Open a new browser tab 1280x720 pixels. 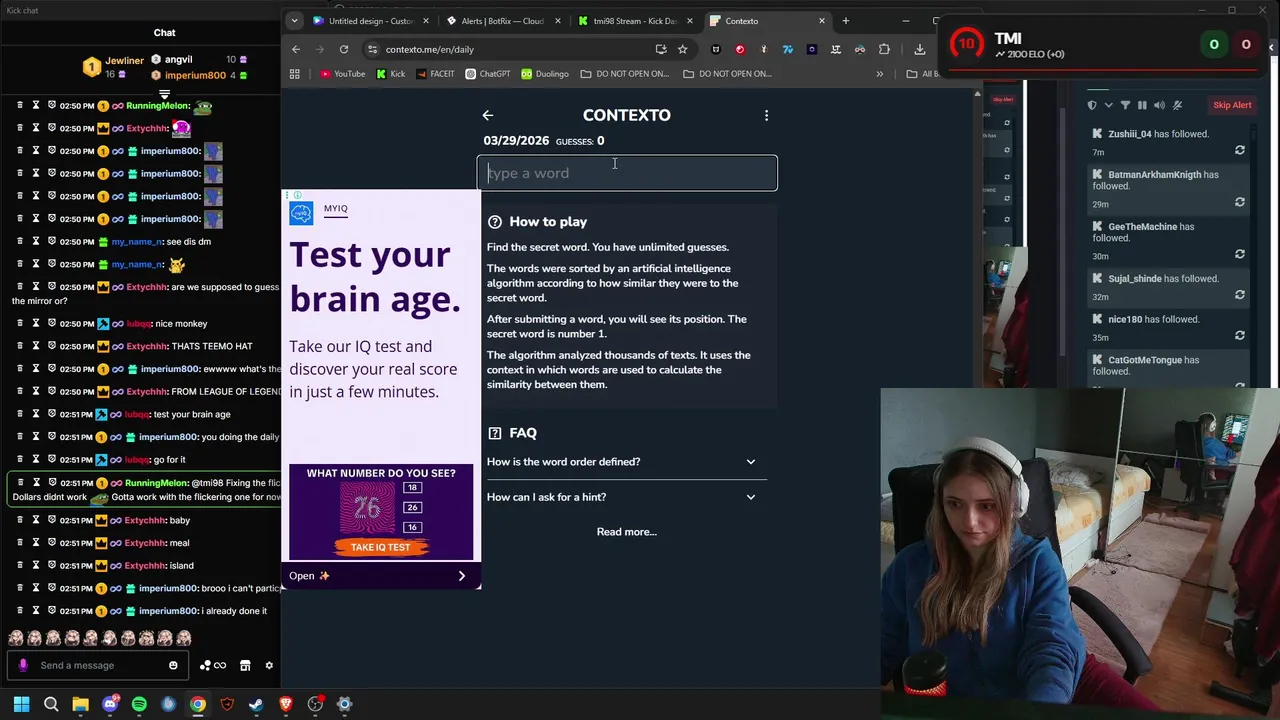(x=845, y=21)
